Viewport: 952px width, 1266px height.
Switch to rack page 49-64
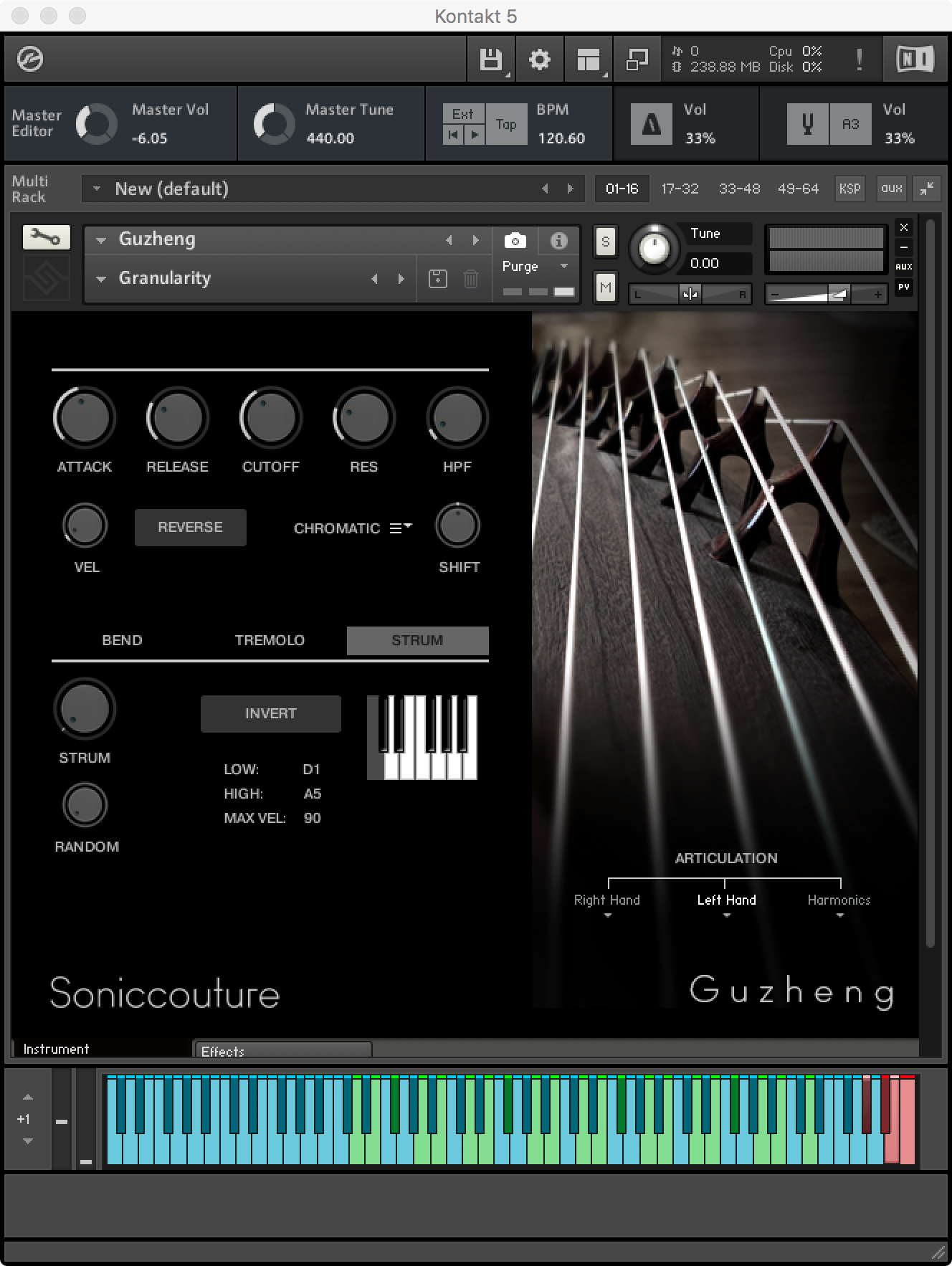pyautogui.click(x=798, y=189)
